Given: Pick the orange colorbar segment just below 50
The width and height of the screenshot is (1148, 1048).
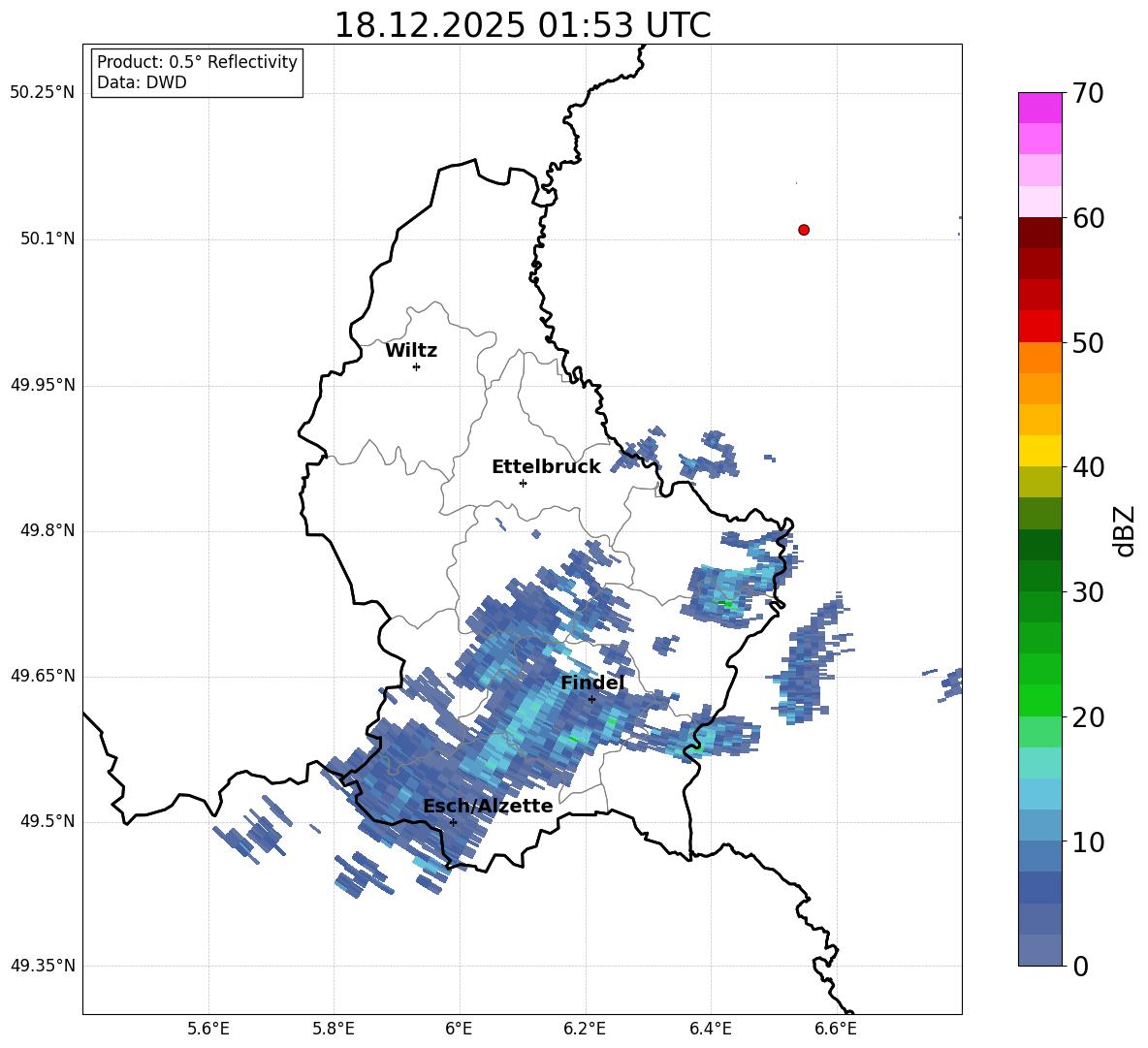Looking at the screenshot, I should pyautogui.click(x=1039, y=357).
